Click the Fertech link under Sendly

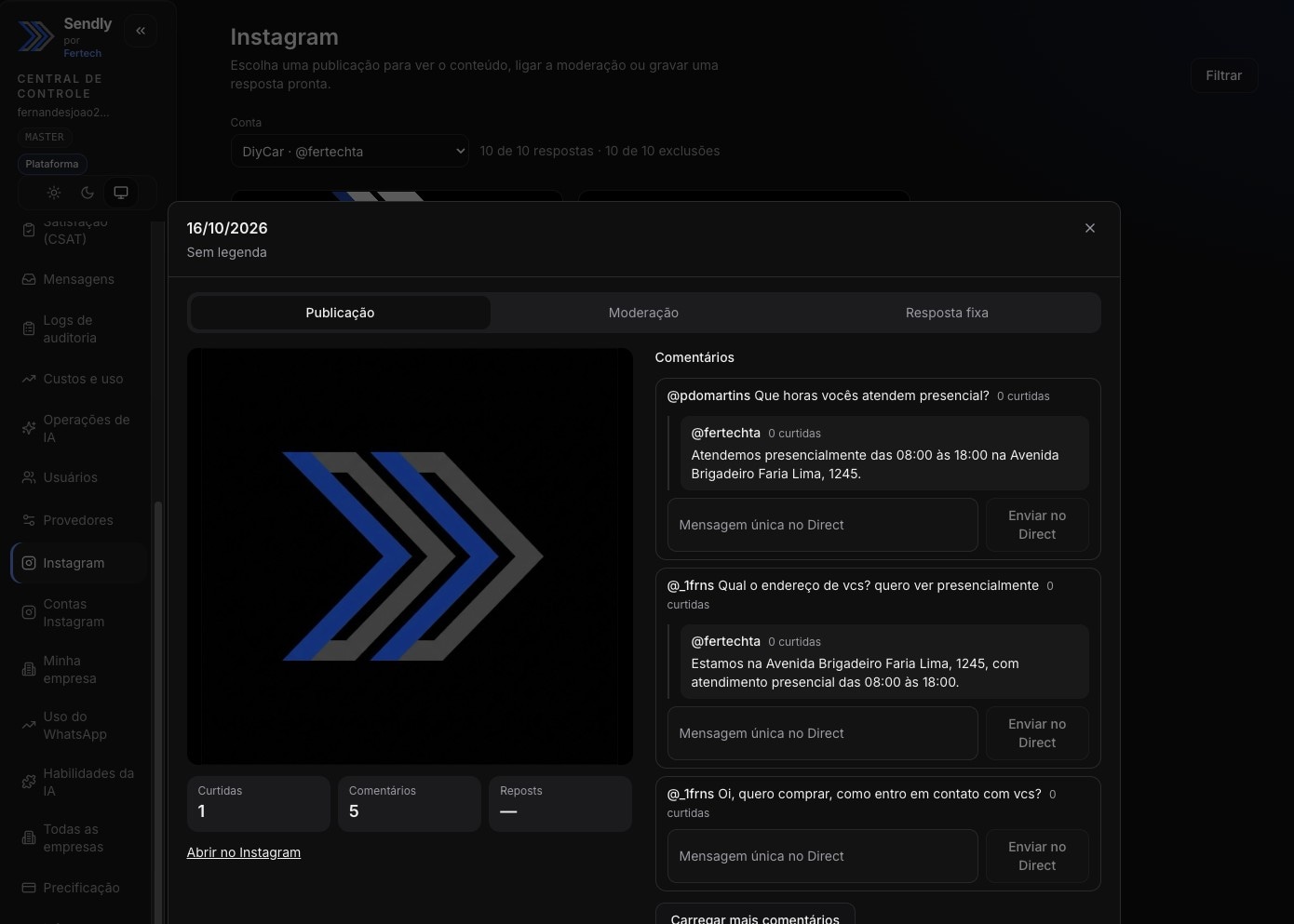coord(83,53)
